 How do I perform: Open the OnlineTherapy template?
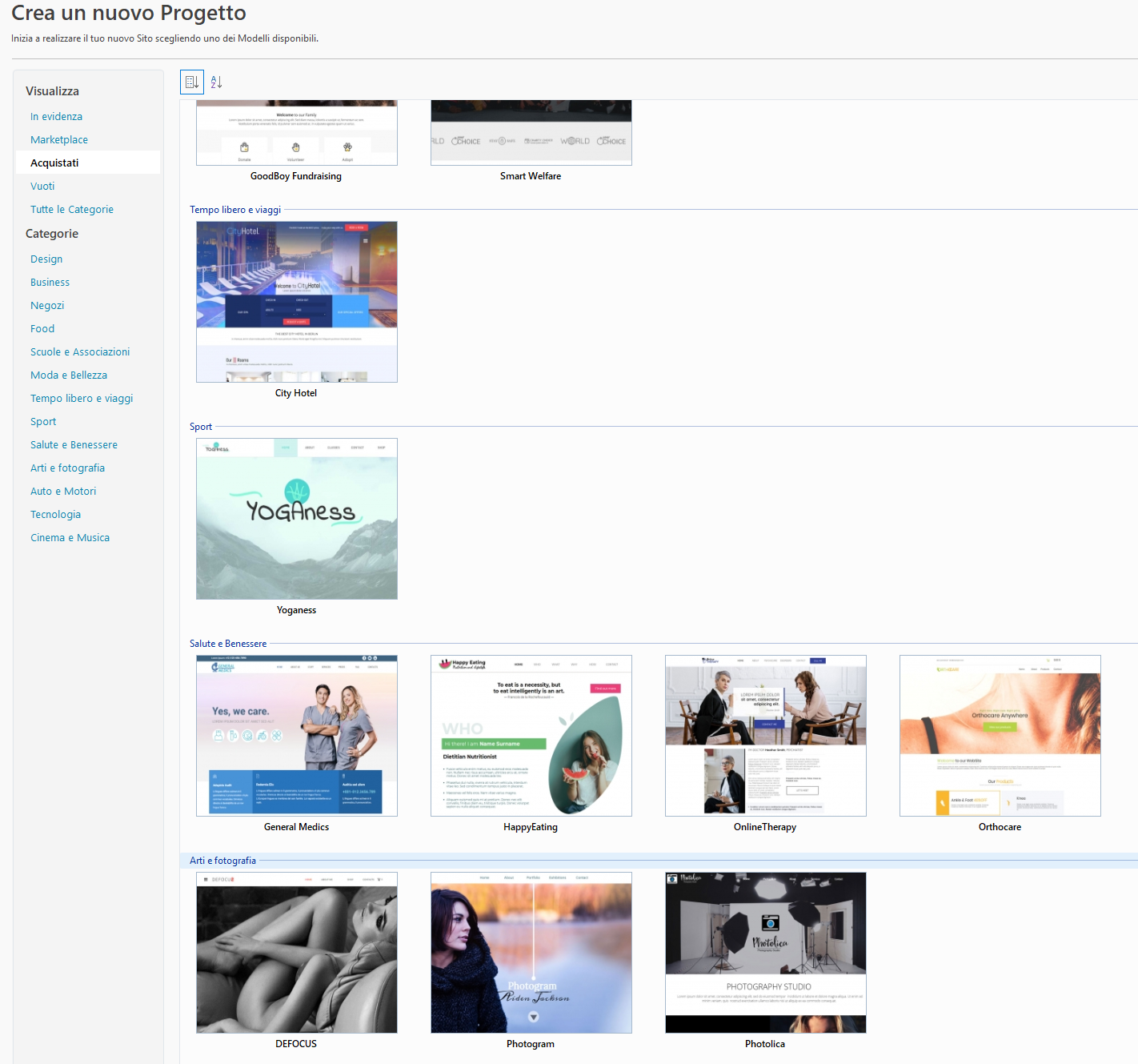point(765,736)
